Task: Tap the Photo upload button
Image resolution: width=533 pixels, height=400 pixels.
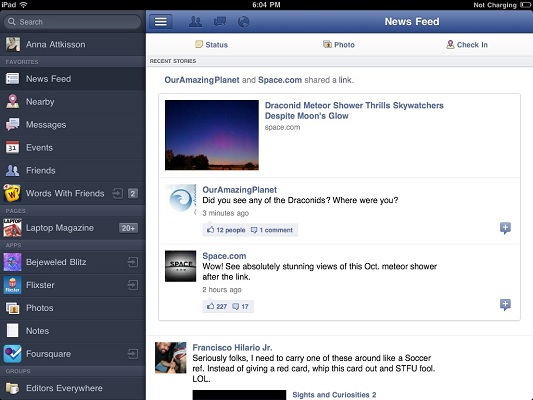Action: point(339,45)
